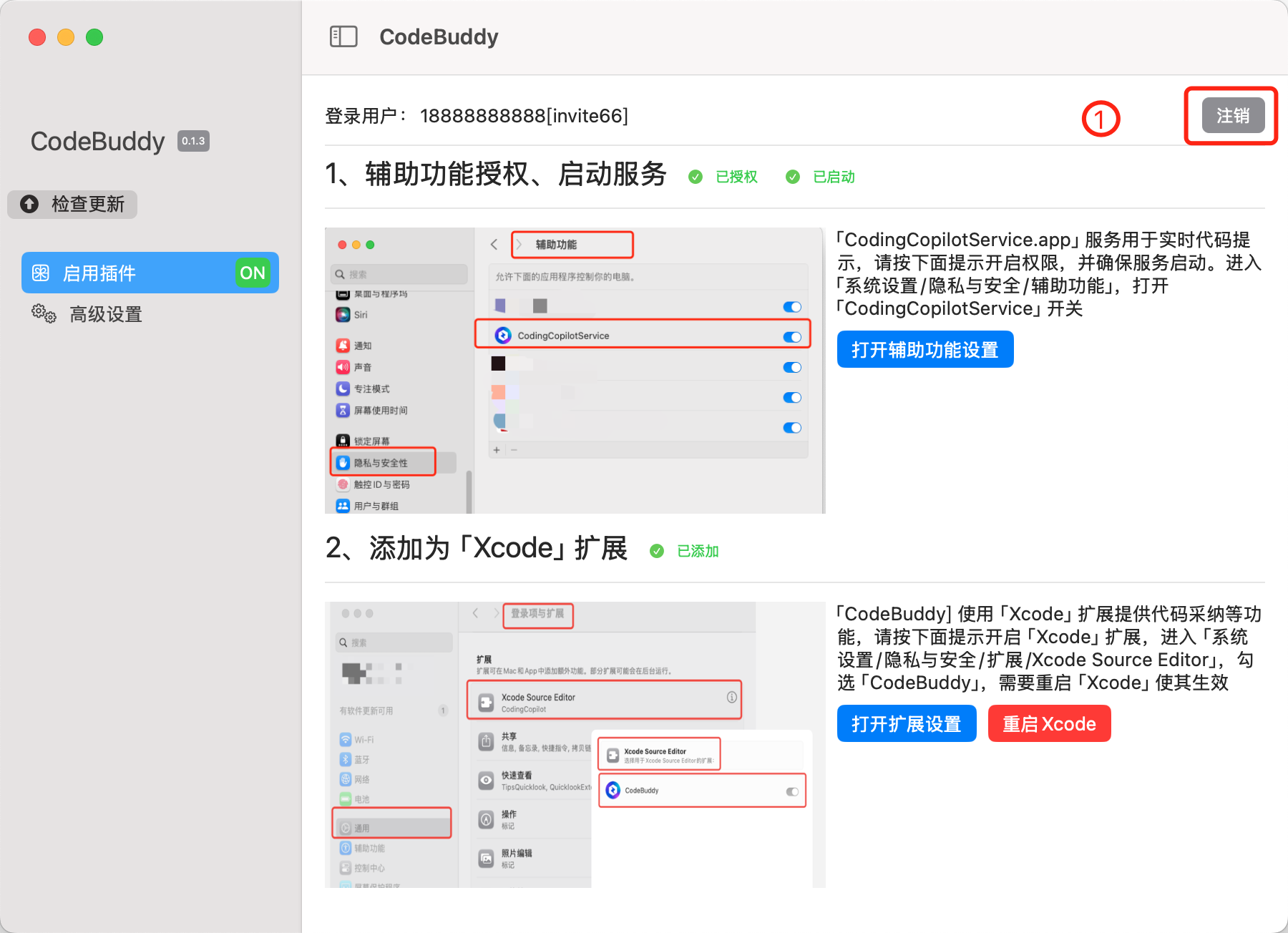
Task: Click the red 重启 Xcode button
Action: (x=1049, y=724)
